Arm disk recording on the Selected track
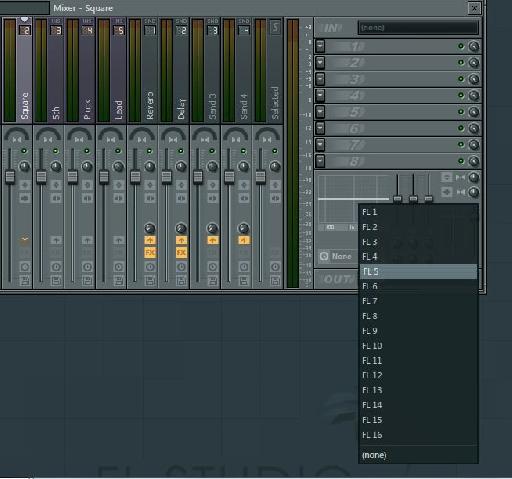Viewport: 512px width, 479px height. (275, 281)
